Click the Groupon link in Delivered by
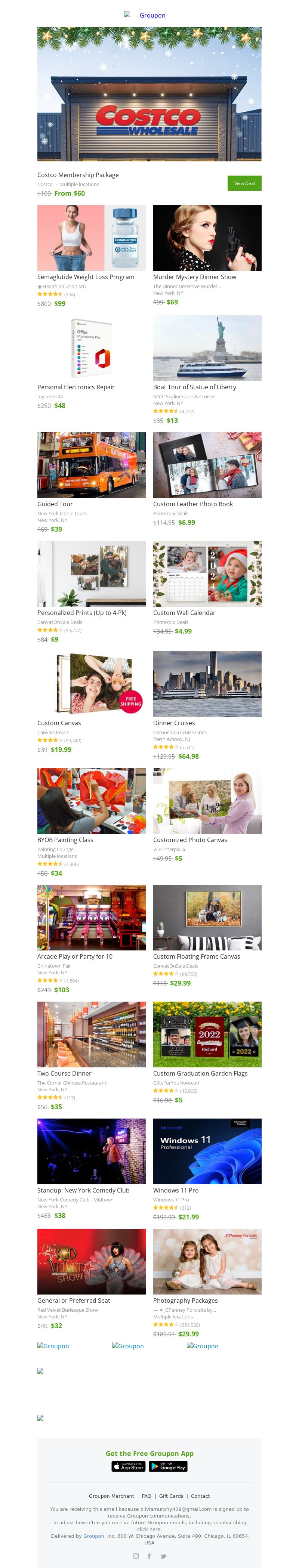The width and height of the screenshot is (299, 1568). click(x=94, y=1536)
